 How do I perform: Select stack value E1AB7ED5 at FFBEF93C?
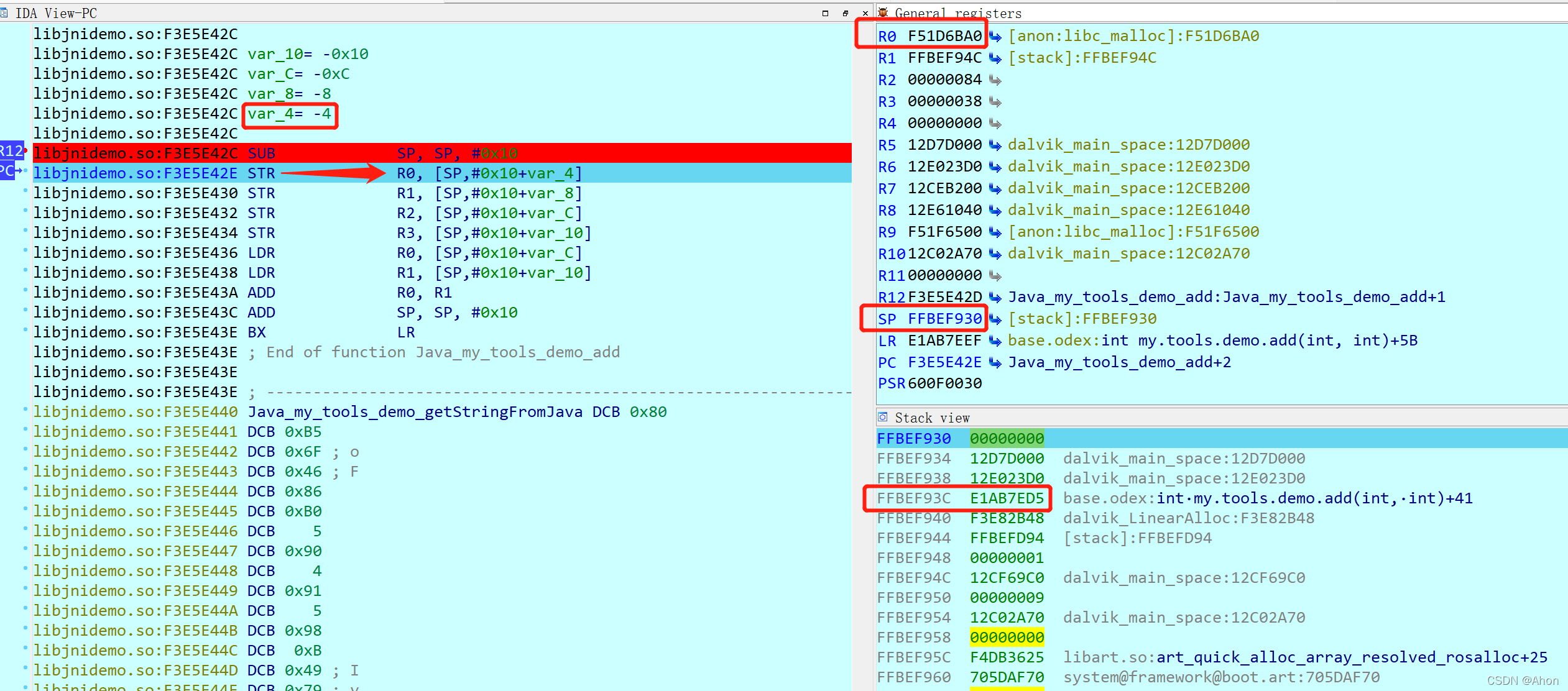pos(1007,498)
